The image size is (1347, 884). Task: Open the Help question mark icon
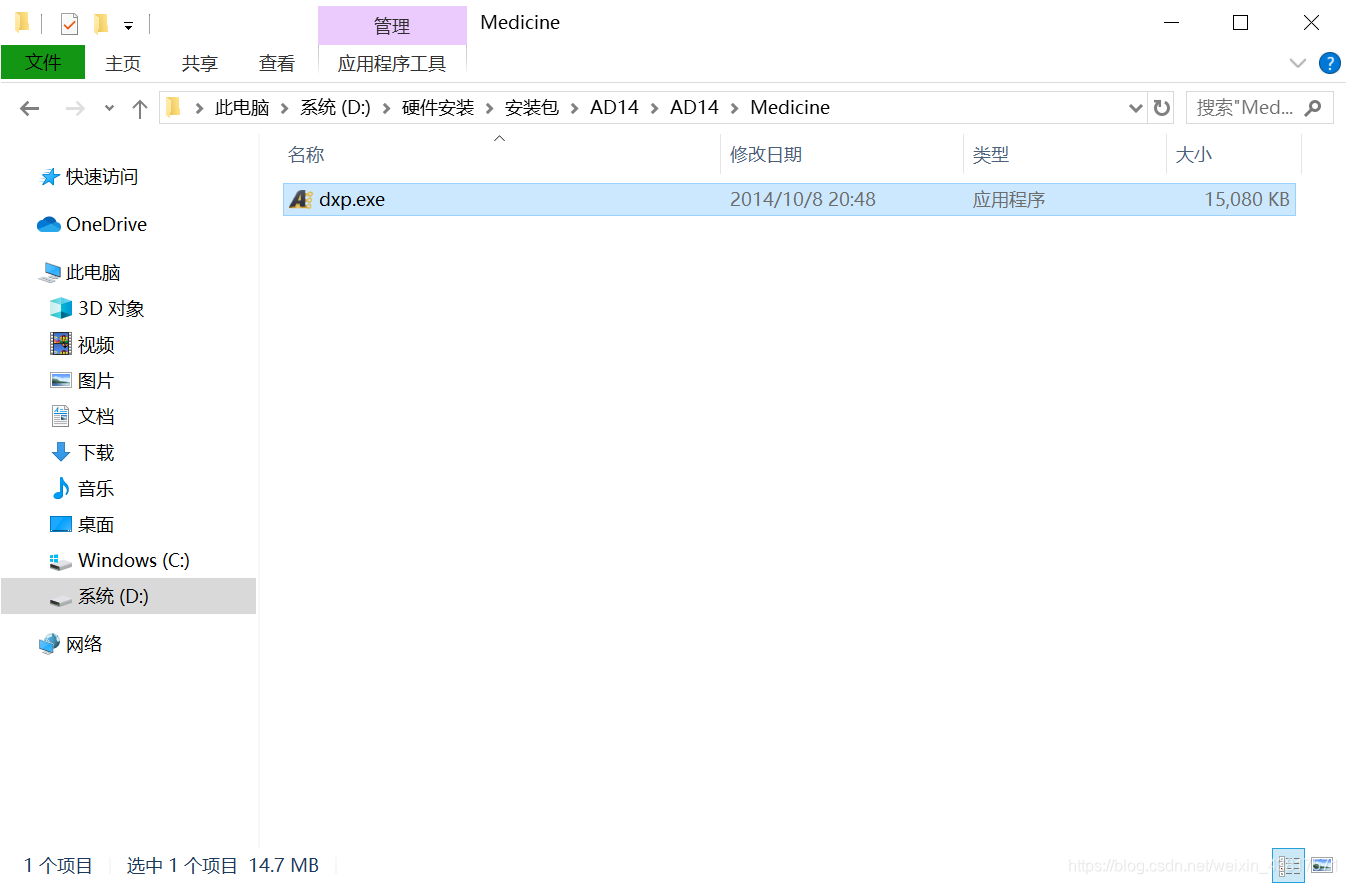1329,63
